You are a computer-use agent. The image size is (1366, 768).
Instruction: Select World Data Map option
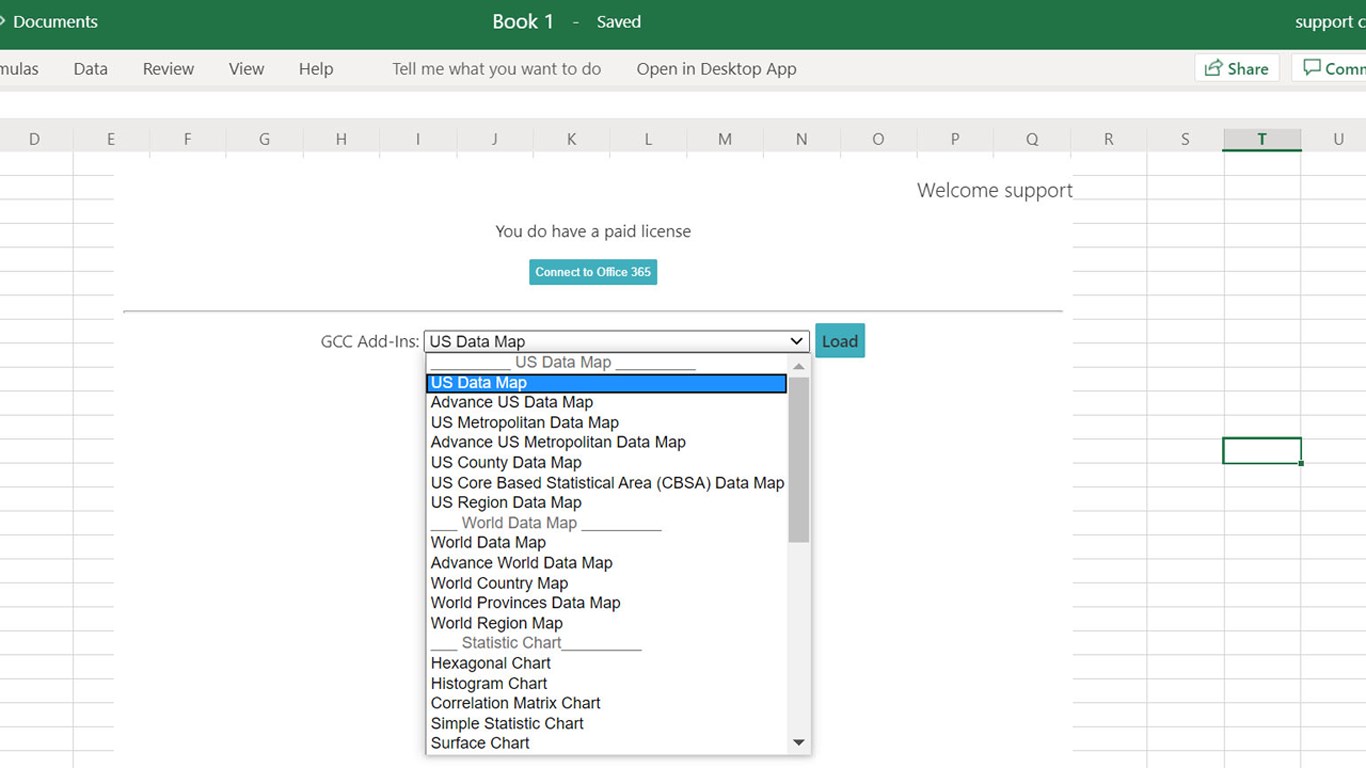[x=607, y=543]
